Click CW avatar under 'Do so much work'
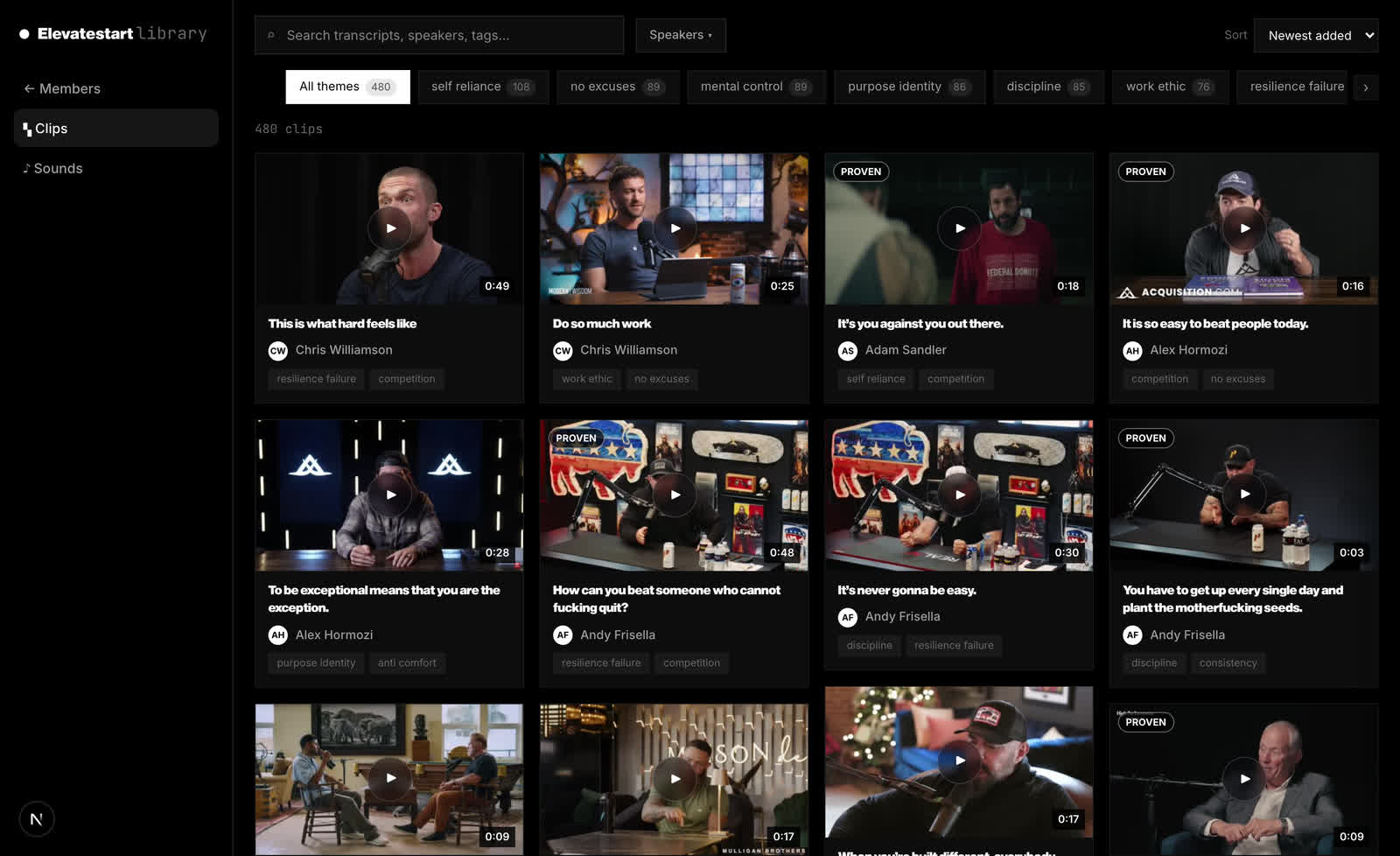This screenshot has width=1400, height=856. [563, 351]
